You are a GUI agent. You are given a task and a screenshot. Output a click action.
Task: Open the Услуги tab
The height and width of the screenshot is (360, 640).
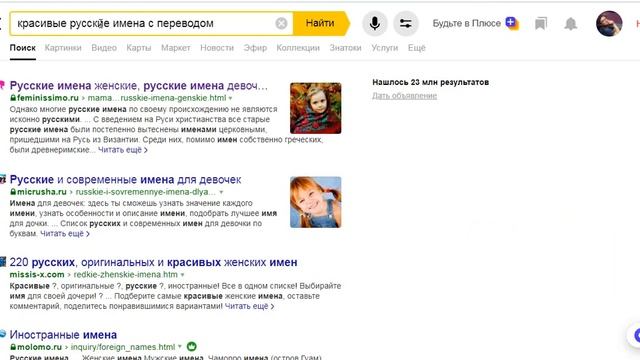[x=384, y=48]
